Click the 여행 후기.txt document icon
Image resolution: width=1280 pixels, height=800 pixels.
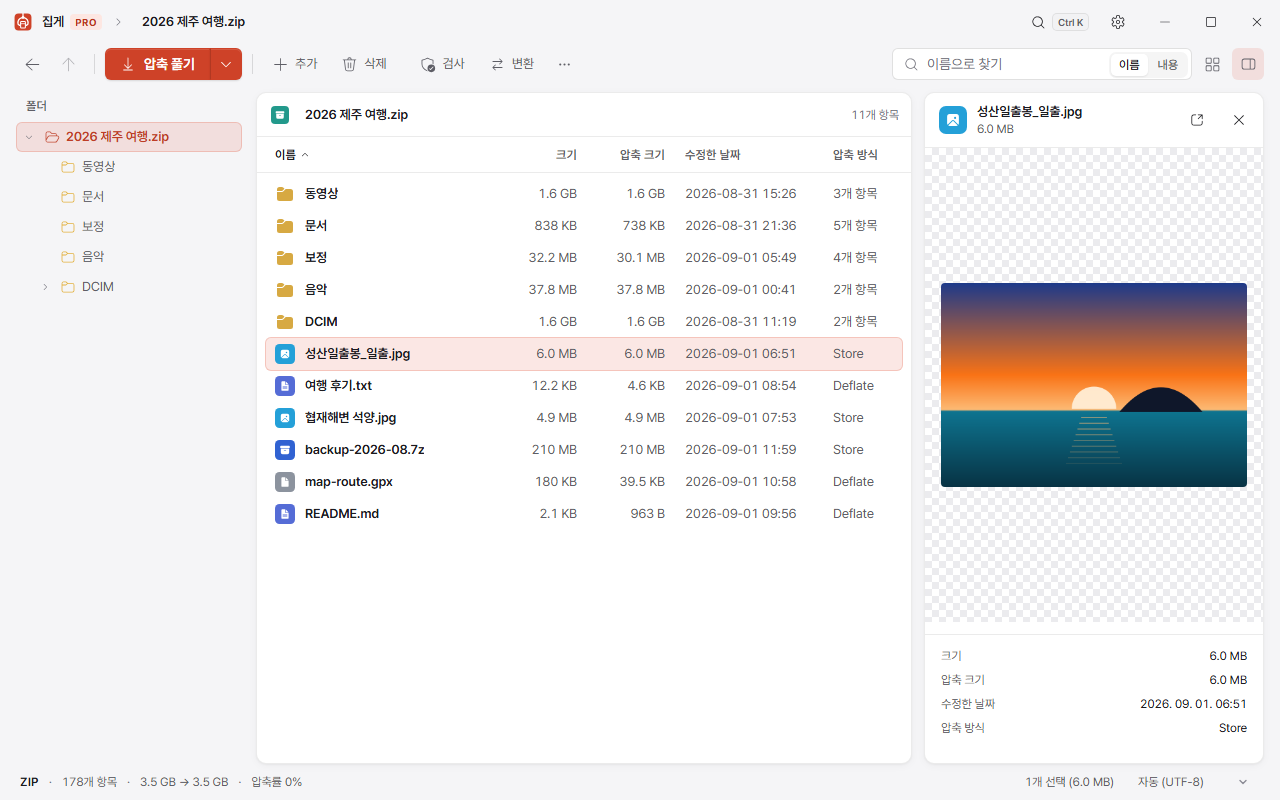tap(285, 386)
